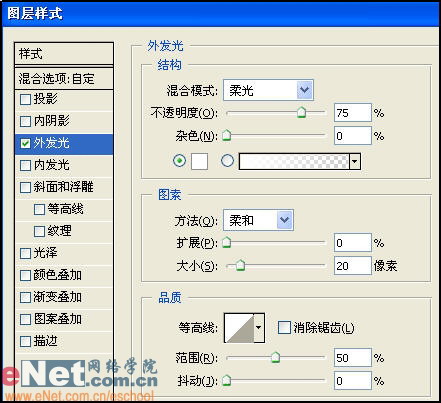The image size is (441, 403).
Task: Select the 内发光 style row label
Action: [52, 165]
